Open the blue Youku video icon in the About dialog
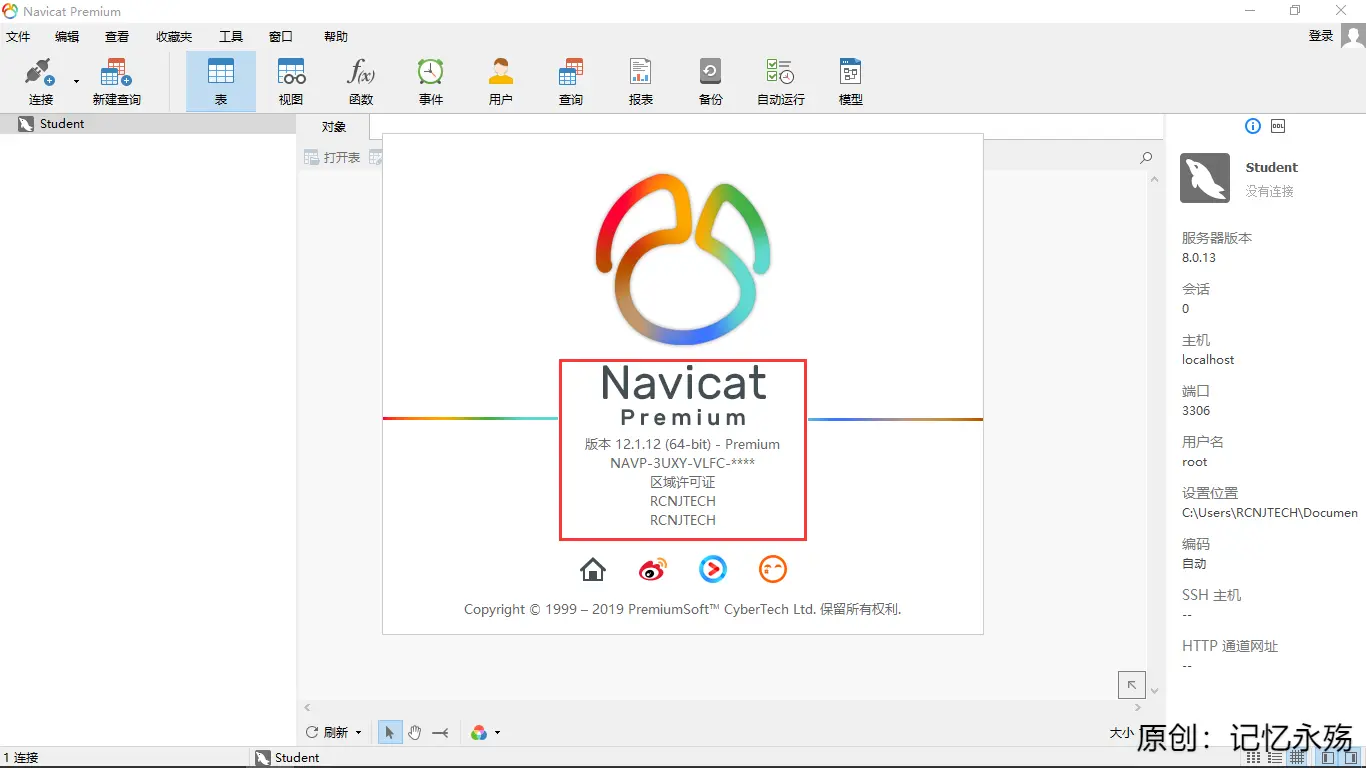Viewport: 1366px width, 768px height. [x=713, y=569]
